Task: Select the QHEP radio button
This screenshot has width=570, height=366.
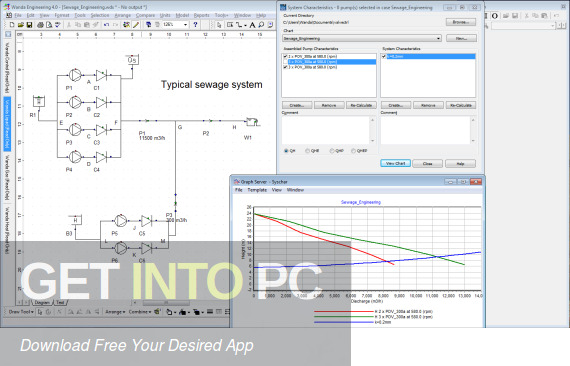Action: [x=353, y=151]
